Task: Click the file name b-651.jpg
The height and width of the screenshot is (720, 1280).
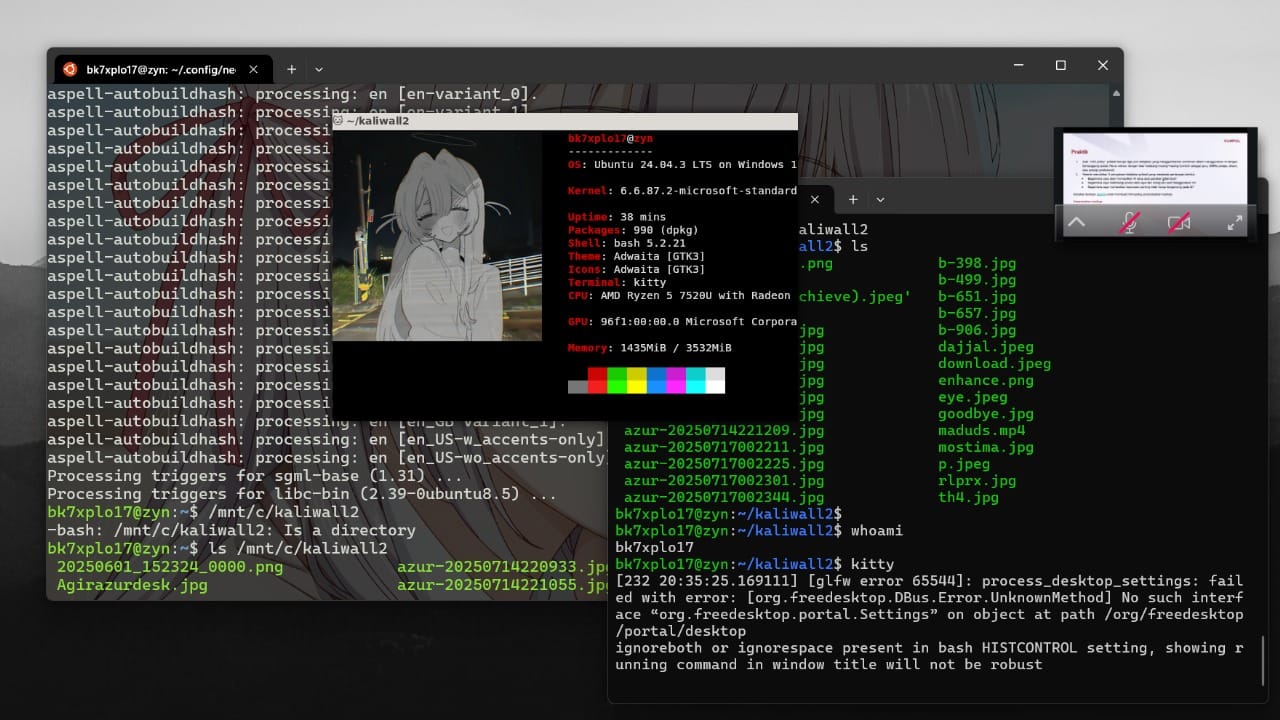Action: point(977,297)
